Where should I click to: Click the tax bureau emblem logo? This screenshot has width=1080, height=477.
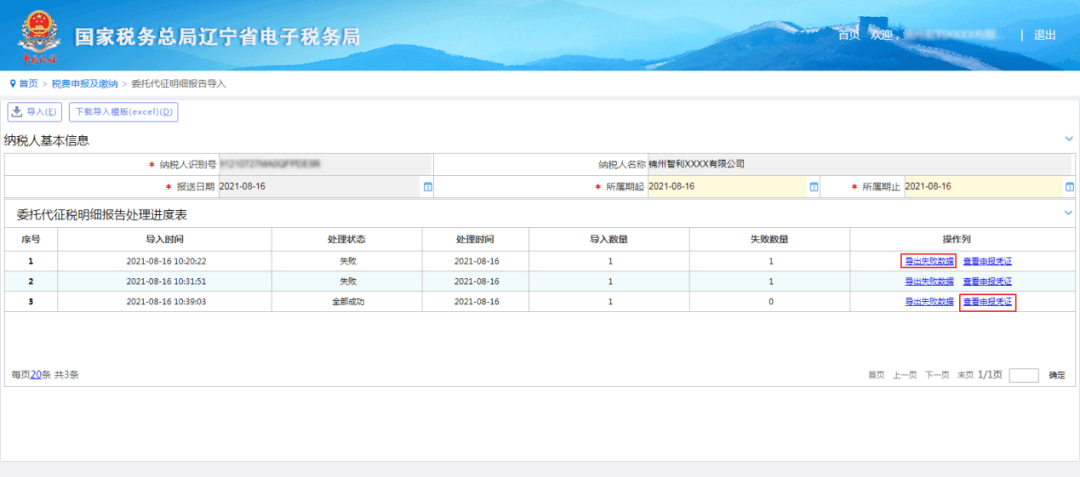(x=39, y=36)
